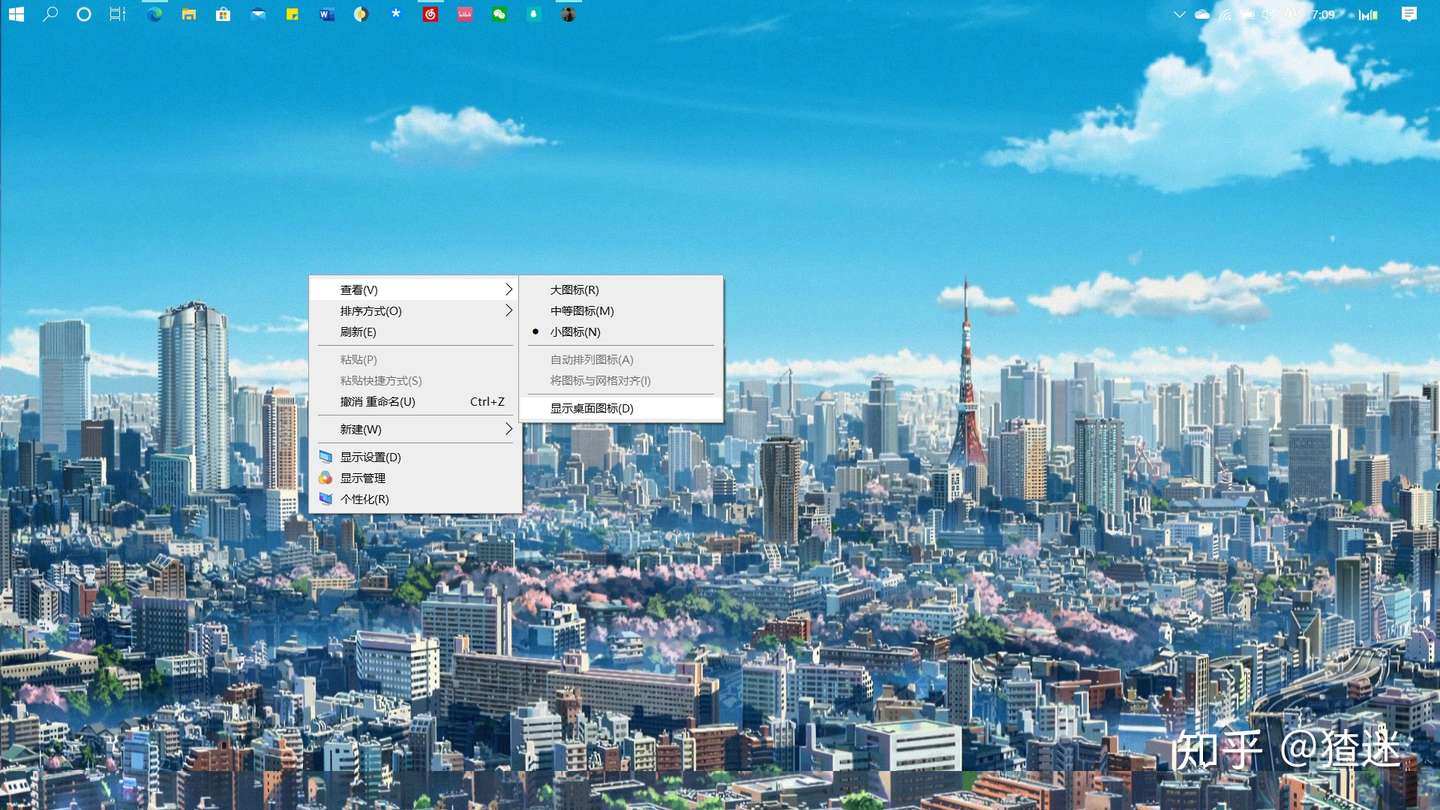Click the round avatar taskbar icon
Image resolution: width=1440 pixels, height=810 pixels.
pyautogui.click(x=568, y=14)
